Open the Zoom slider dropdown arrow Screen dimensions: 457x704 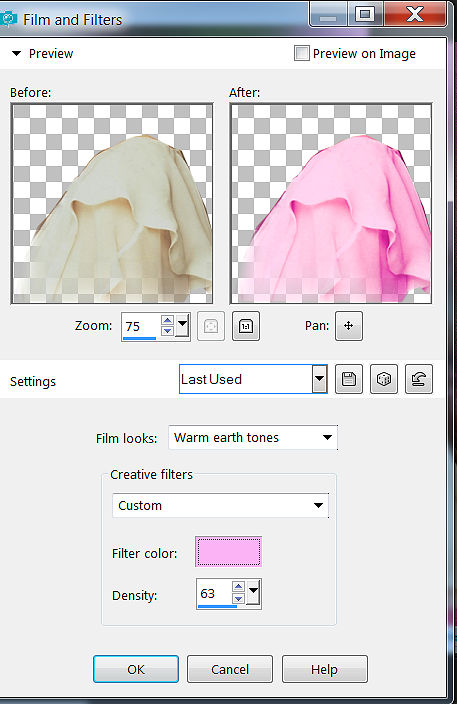[182, 326]
